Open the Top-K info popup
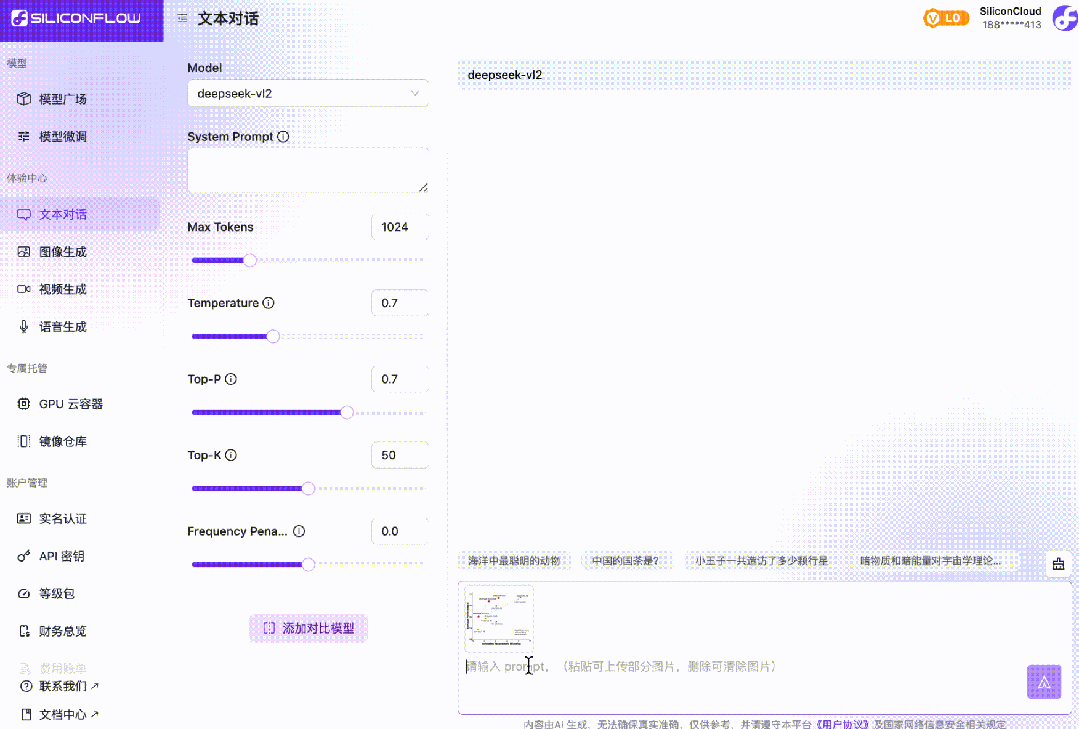Viewport: 1079px width, 729px height. click(x=230, y=455)
